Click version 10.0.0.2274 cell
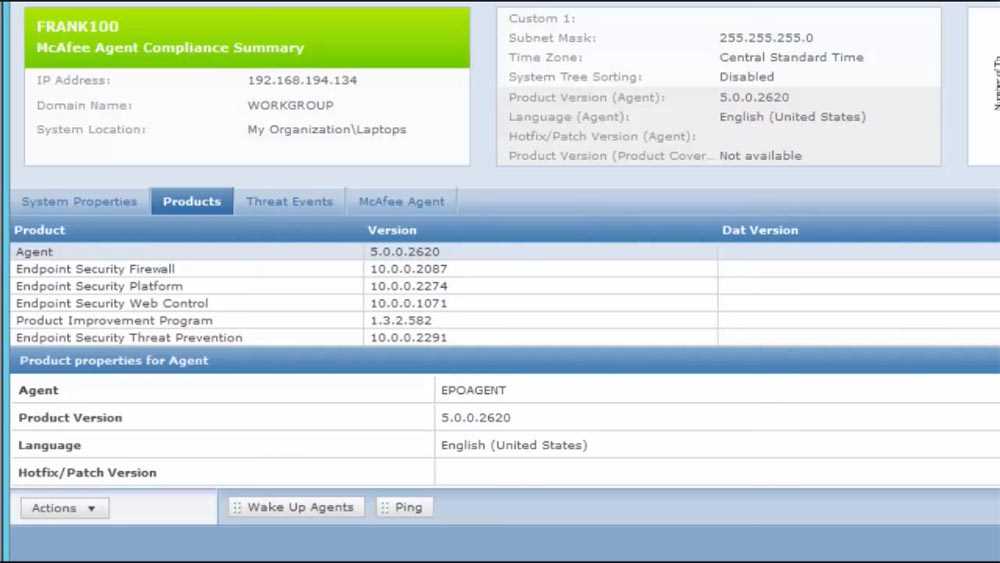Image resolution: width=1000 pixels, height=563 pixels. (409, 286)
